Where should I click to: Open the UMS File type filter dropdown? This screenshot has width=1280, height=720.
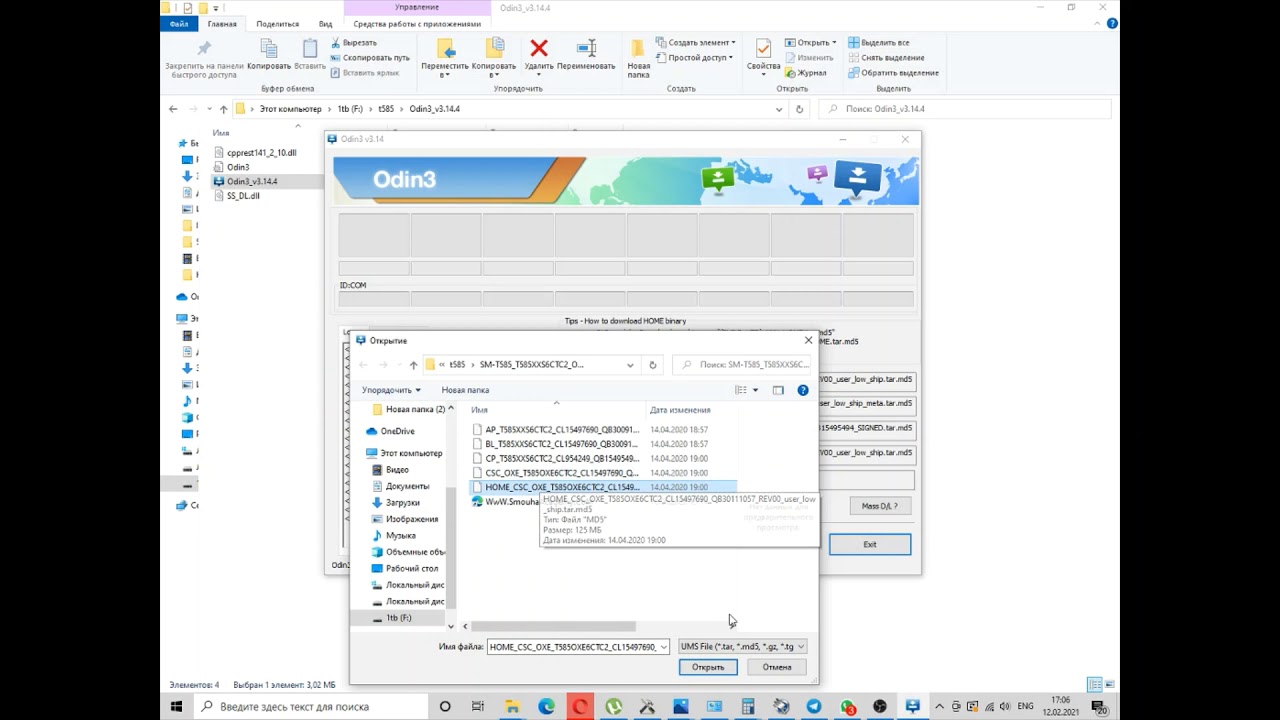742,647
